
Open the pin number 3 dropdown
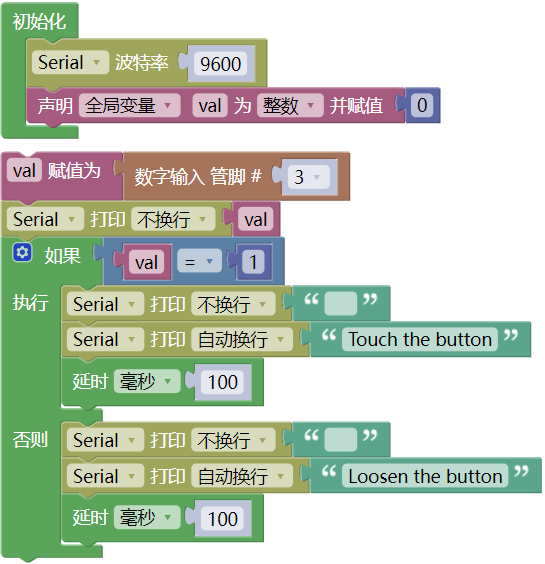pos(309,177)
